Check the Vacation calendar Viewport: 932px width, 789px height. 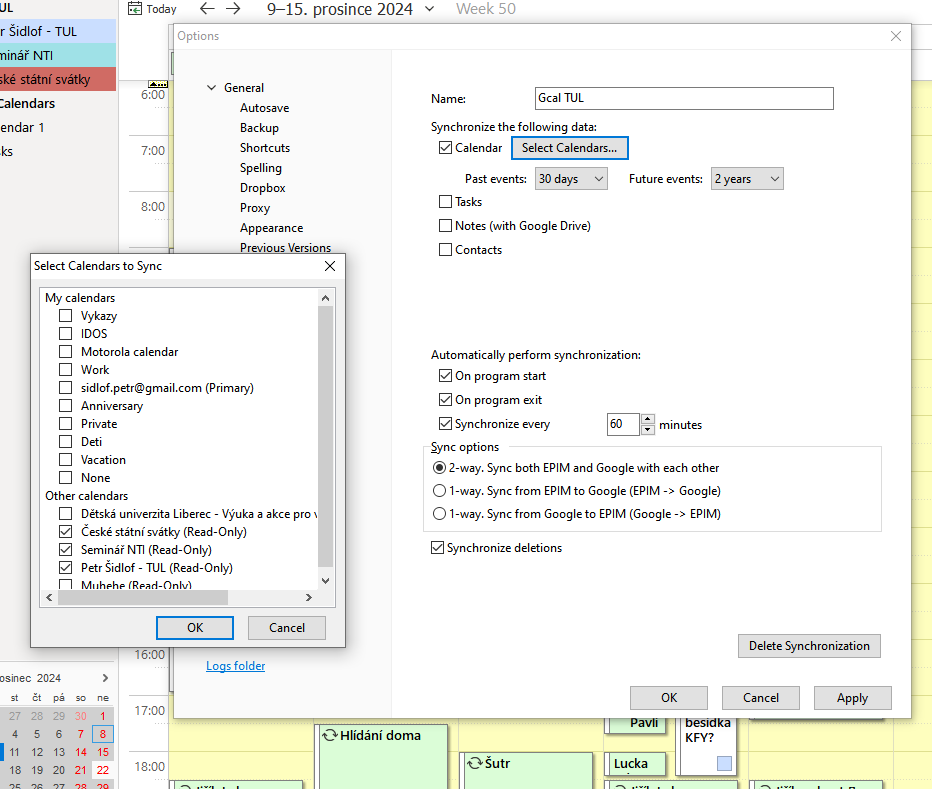pos(65,460)
